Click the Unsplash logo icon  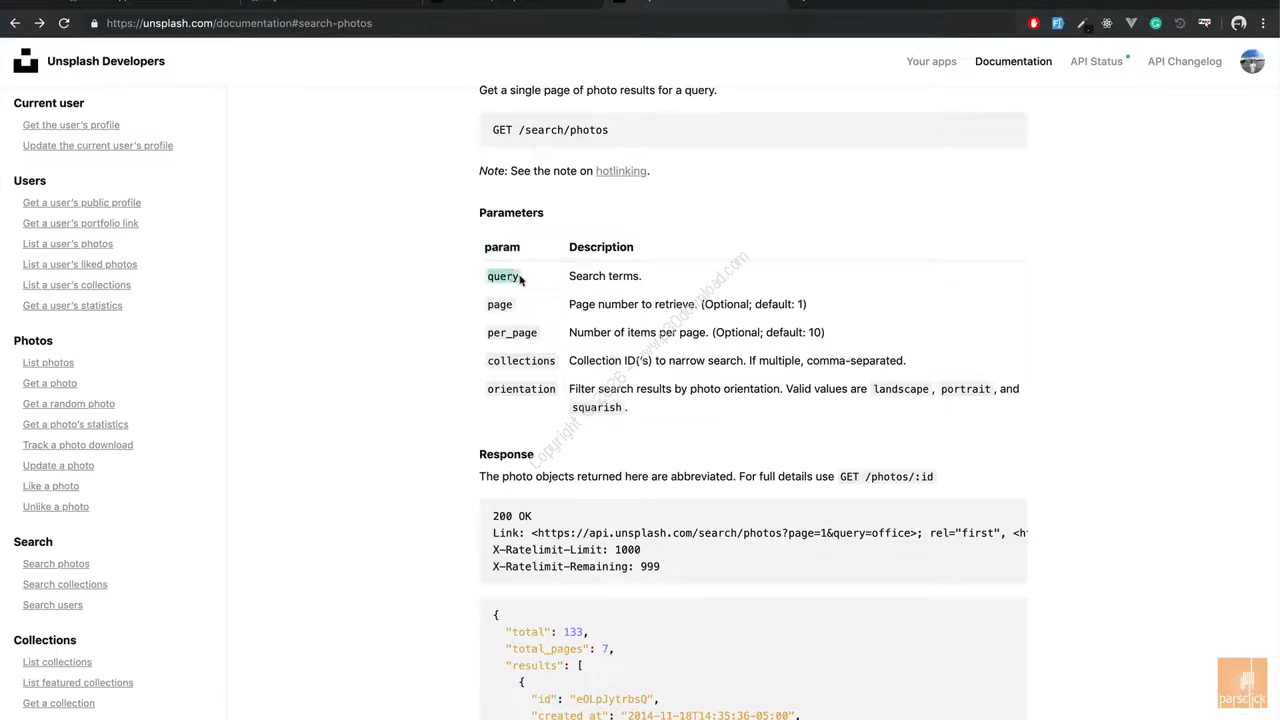tap(26, 61)
